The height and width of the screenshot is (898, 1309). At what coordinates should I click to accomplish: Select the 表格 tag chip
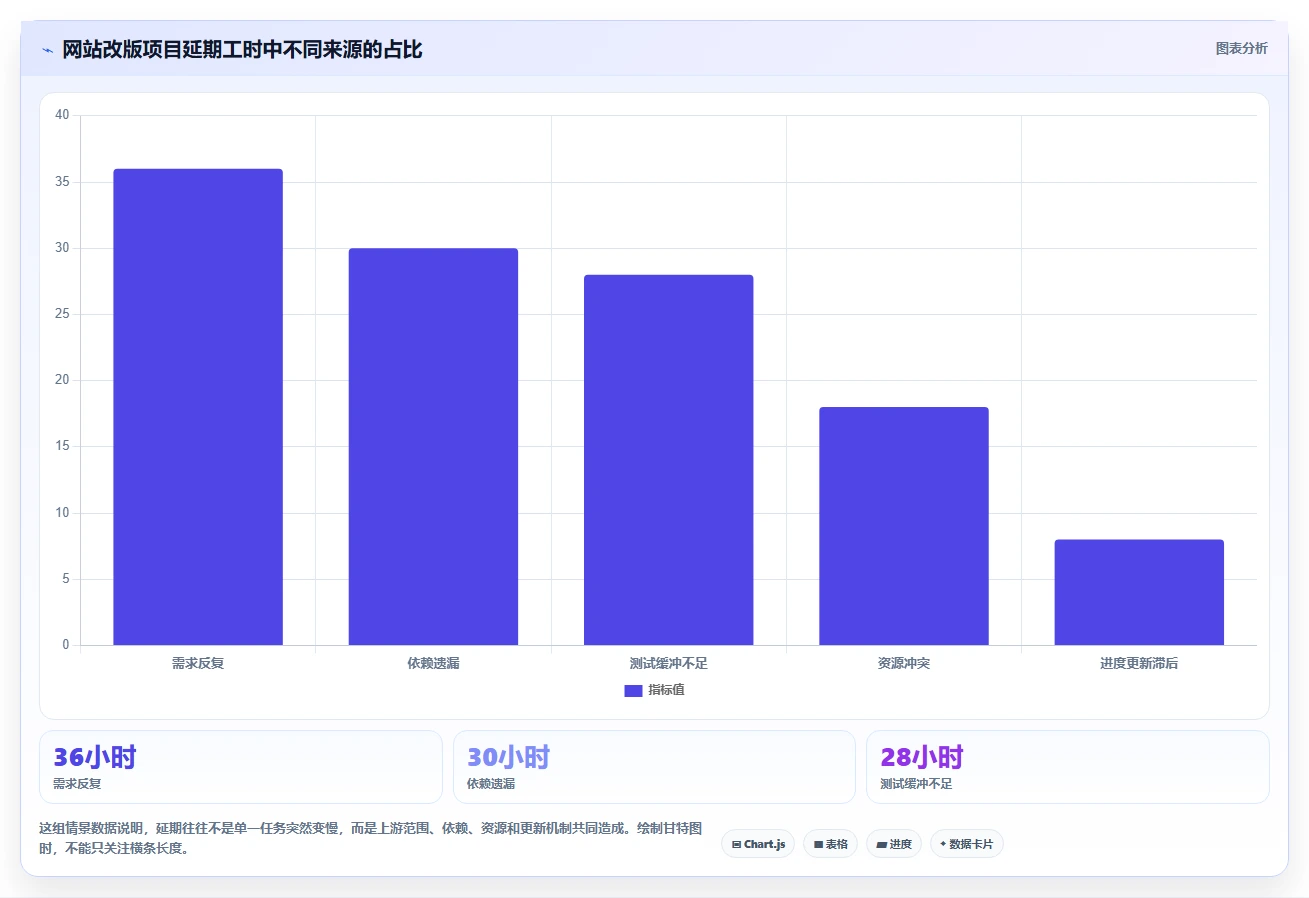(x=830, y=844)
